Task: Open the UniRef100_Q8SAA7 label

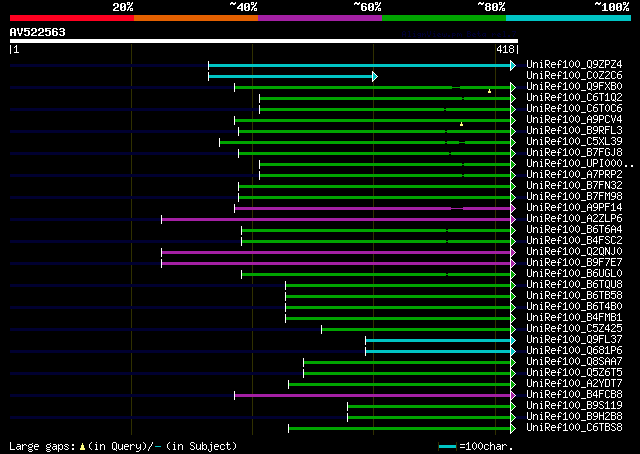Action: [574, 362]
